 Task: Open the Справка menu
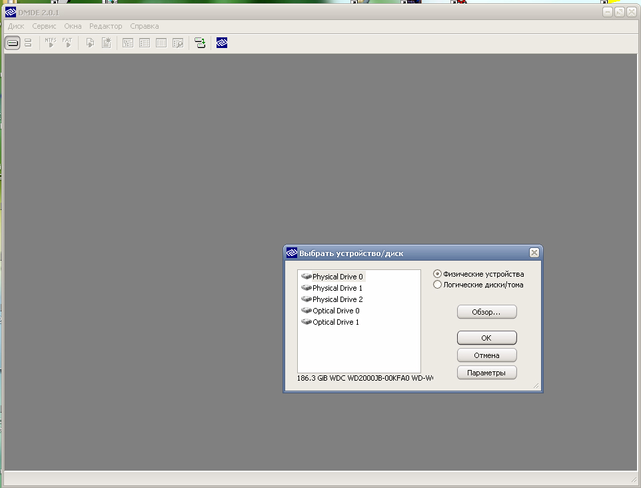point(144,26)
